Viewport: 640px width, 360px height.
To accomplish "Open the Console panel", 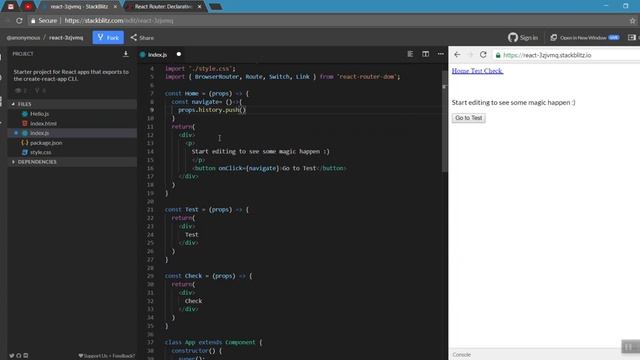I will point(462,355).
